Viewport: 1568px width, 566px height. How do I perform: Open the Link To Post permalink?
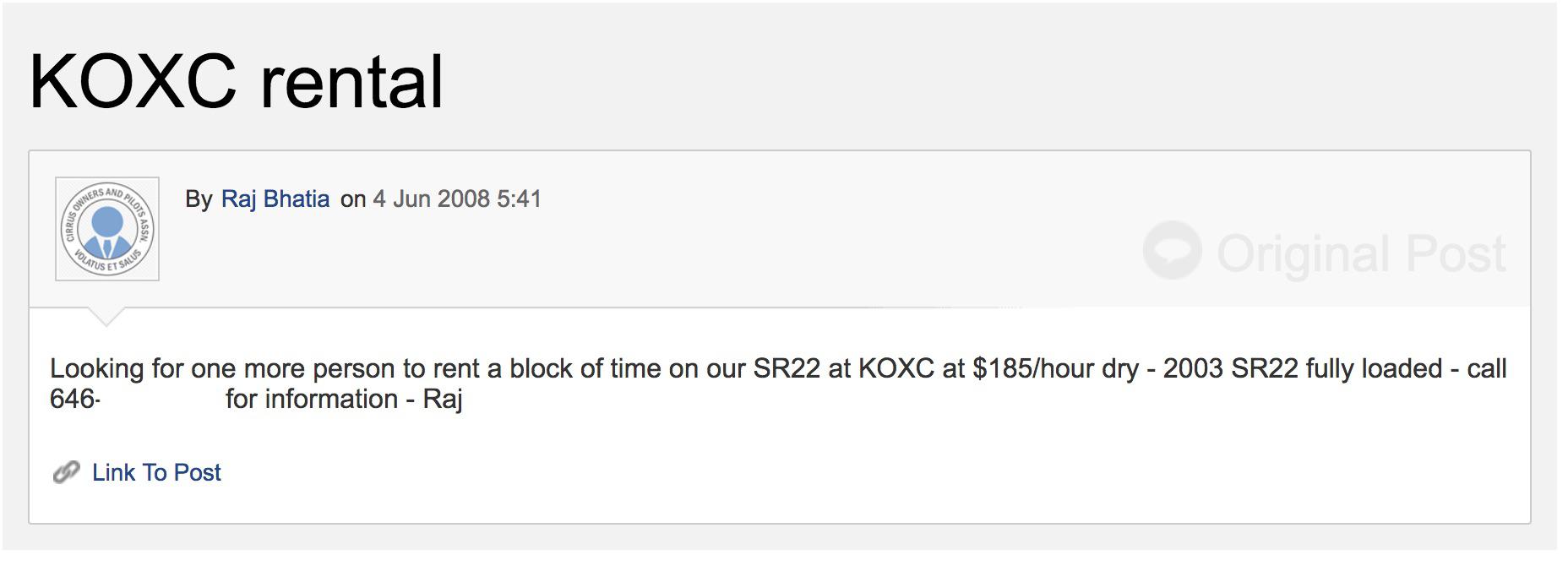(156, 473)
